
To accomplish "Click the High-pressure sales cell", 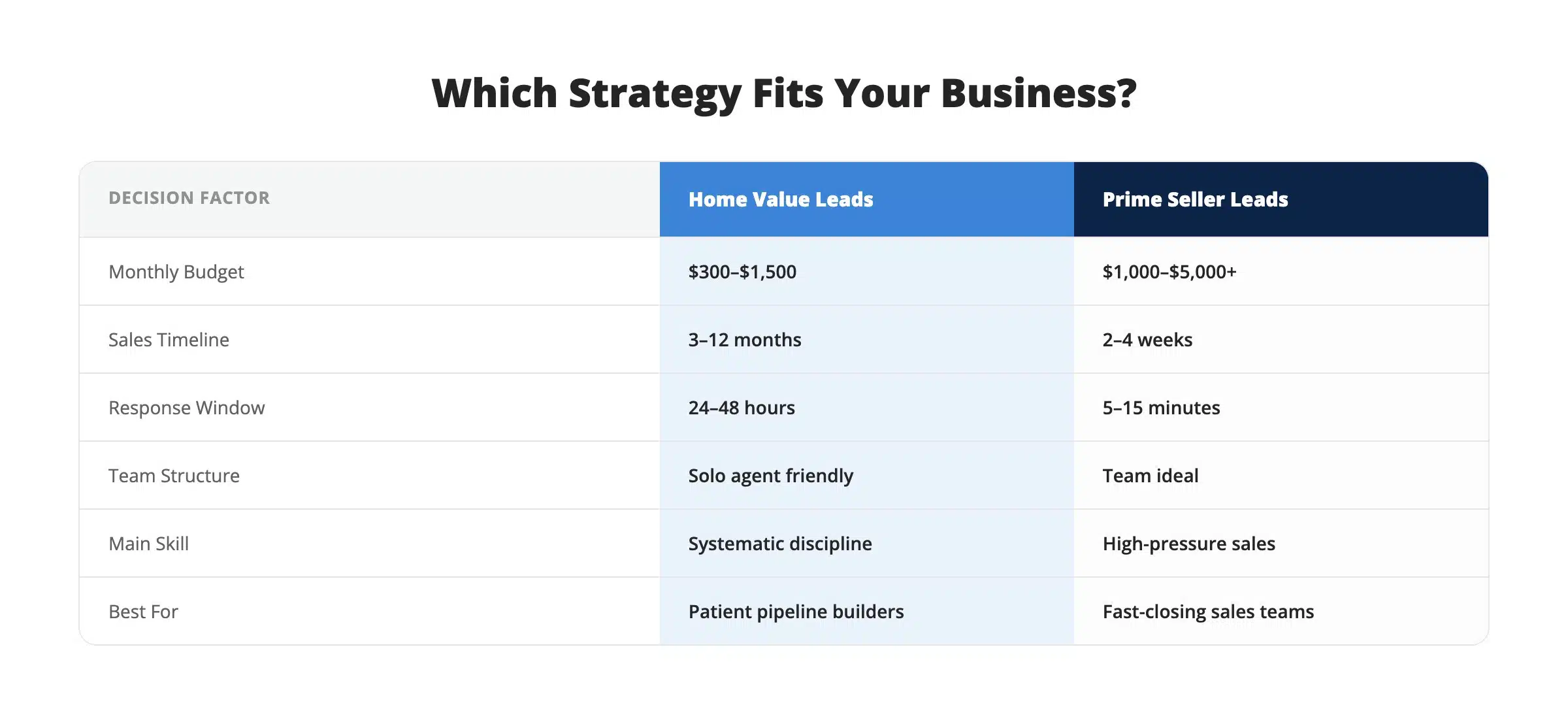I will 1281,544.
